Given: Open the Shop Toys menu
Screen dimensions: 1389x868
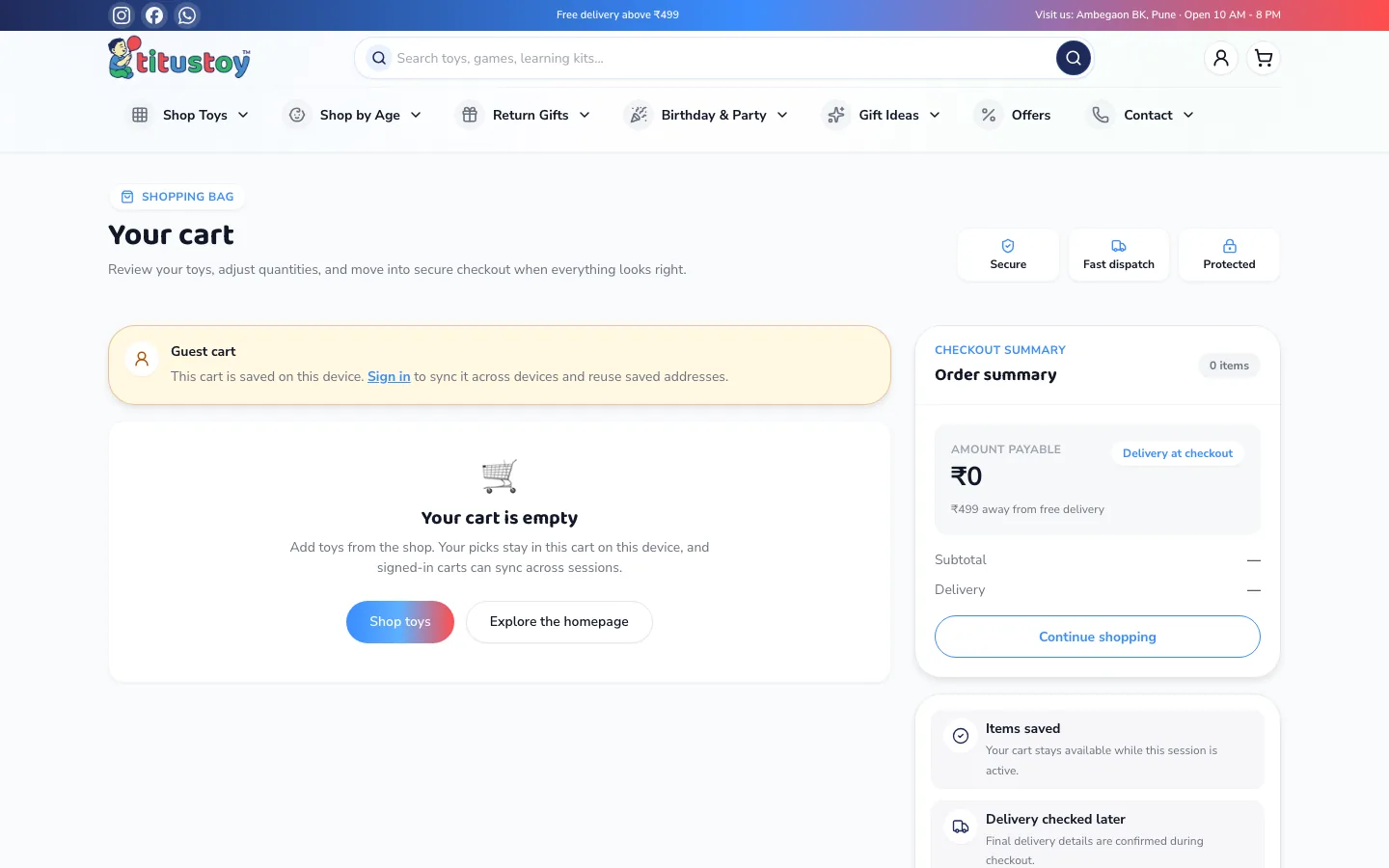Looking at the screenshot, I should coord(190,115).
